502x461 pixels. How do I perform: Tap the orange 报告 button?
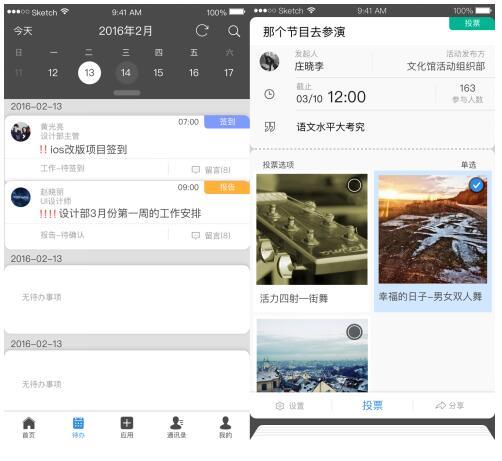coord(227,187)
